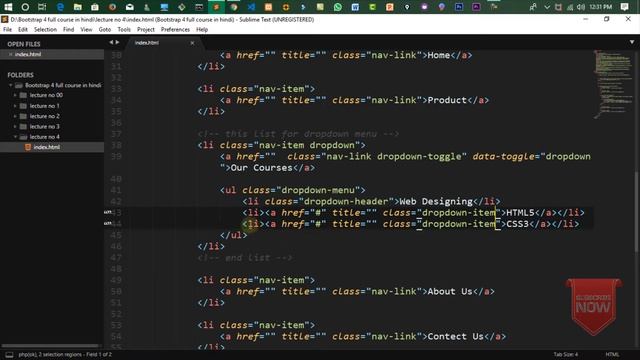The image size is (640, 360).
Task: Close index.html in Open Files list
Action: pos(11,54)
